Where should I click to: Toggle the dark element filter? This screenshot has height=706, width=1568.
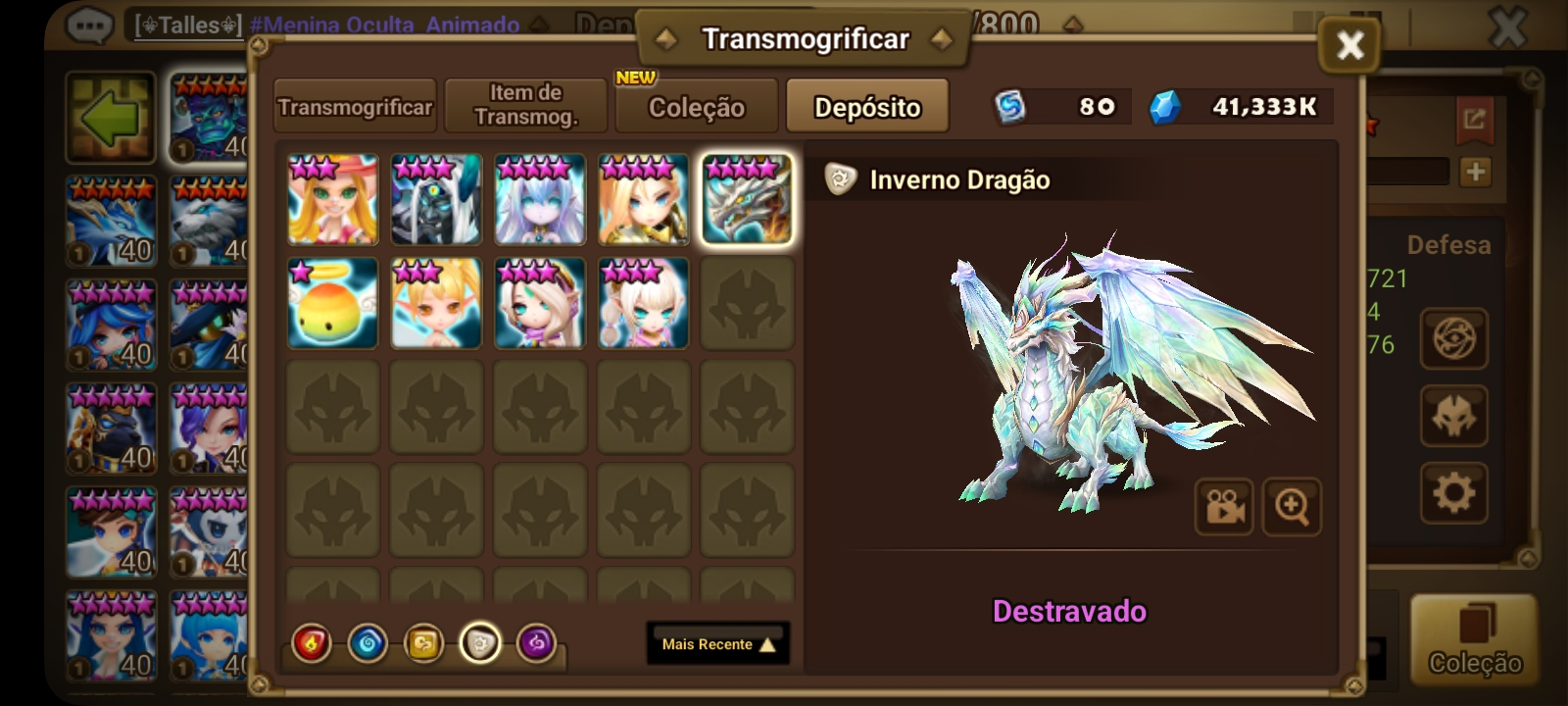(536, 644)
